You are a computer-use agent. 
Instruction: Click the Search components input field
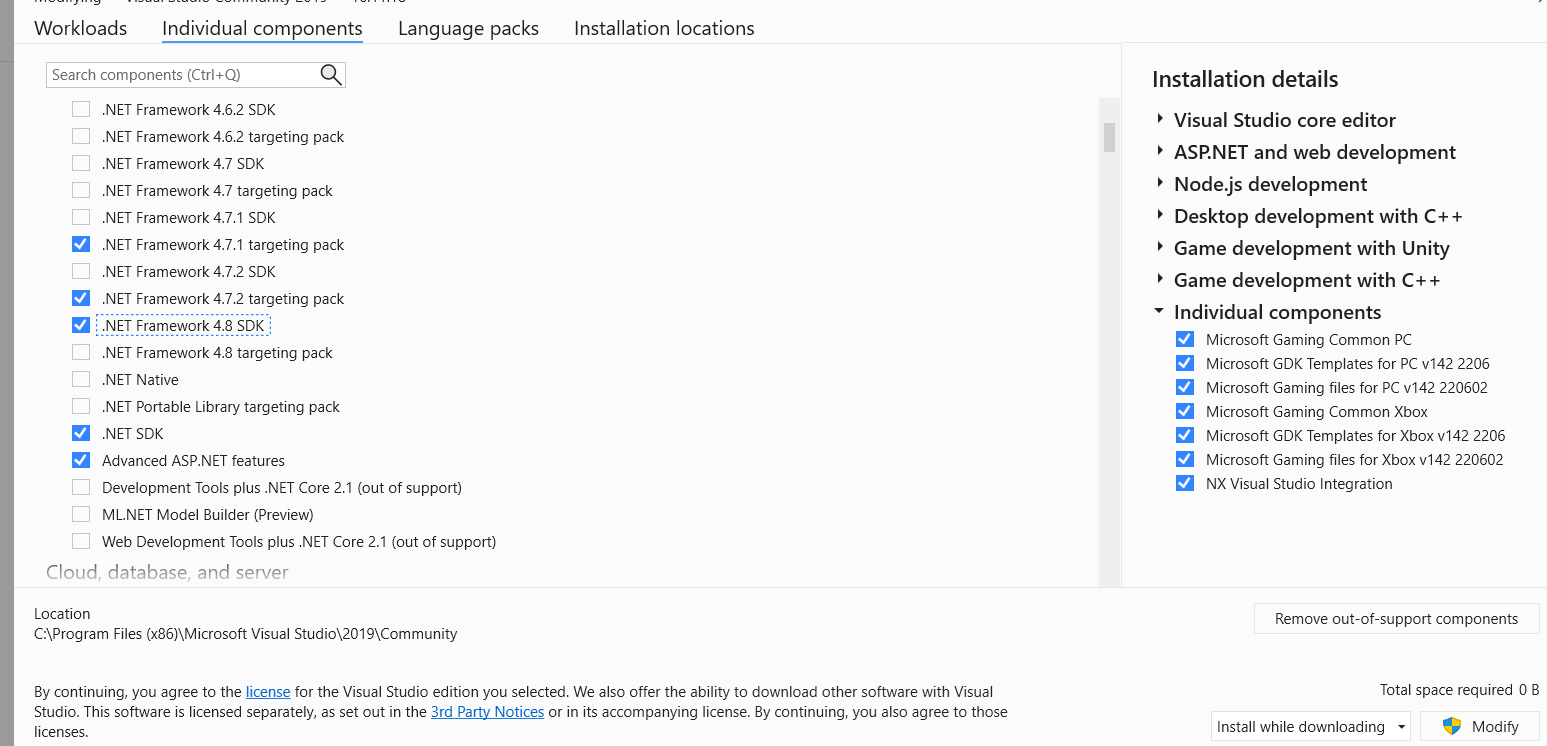point(182,75)
